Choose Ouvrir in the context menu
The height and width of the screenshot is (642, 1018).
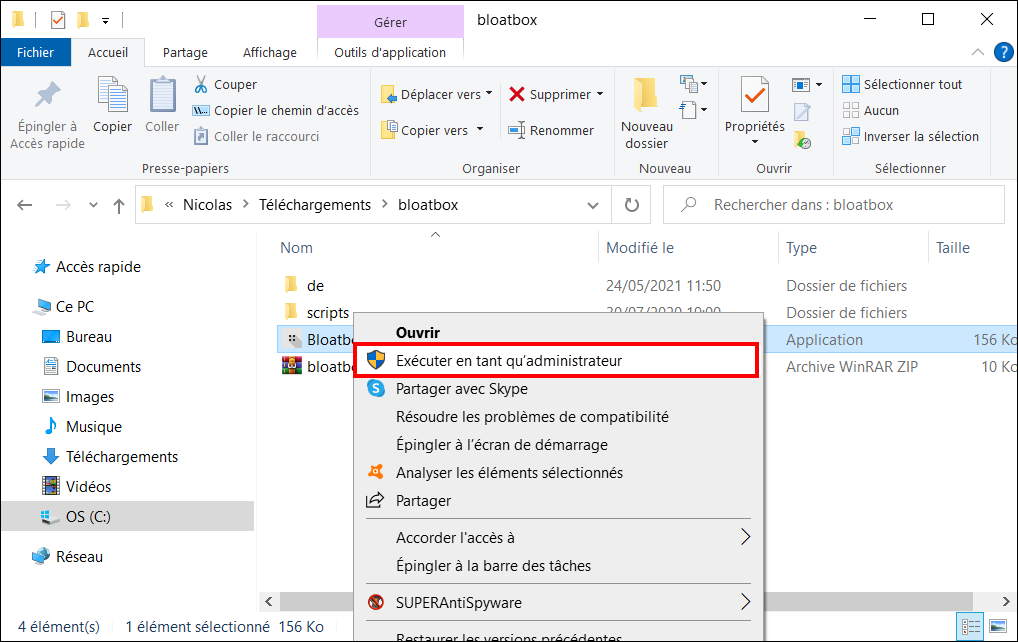click(418, 332)
